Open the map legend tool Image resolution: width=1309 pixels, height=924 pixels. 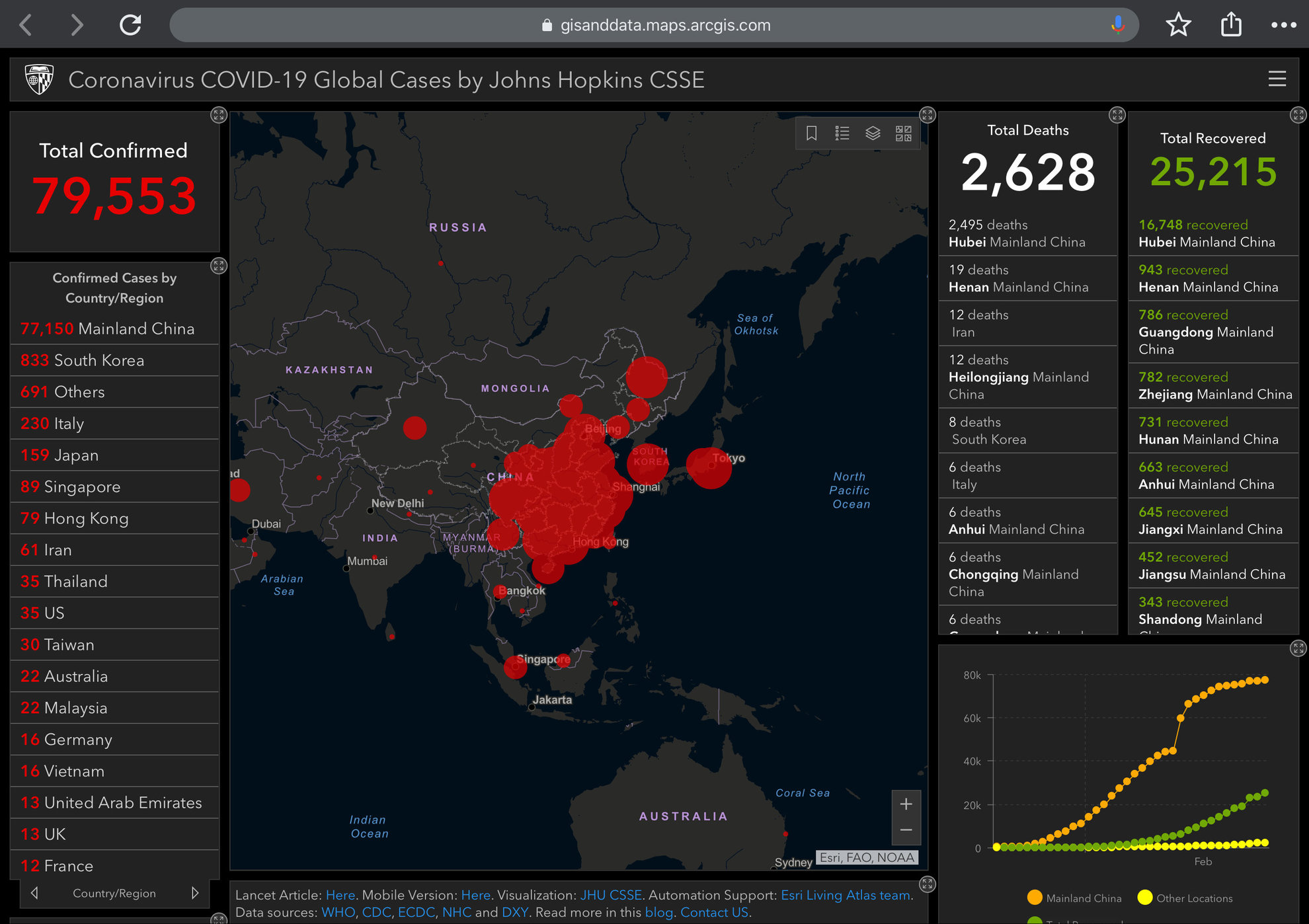pyautogui.click(x=842, y=134)
